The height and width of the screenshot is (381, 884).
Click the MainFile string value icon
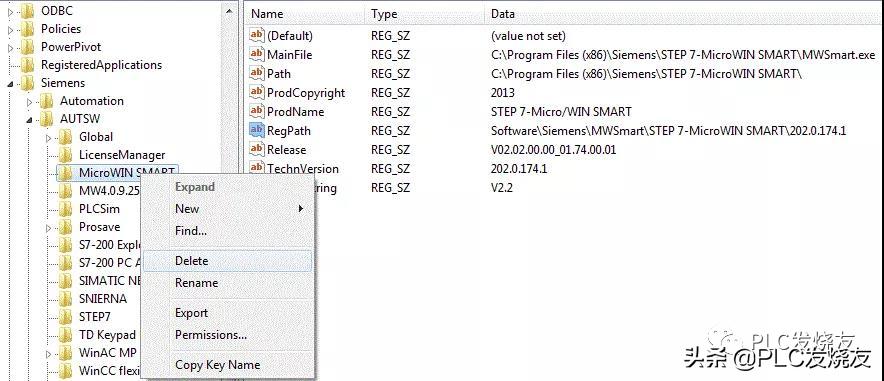257,55
